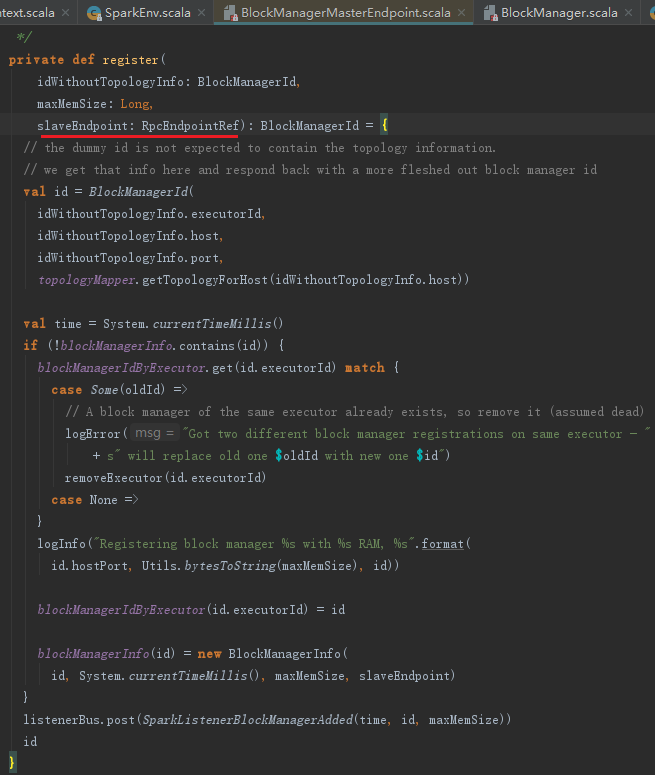The image size is (655, 775).
Task: Click the italic 'topologyMapper' field
Action: pyautogui.click(x=87, y=280)
